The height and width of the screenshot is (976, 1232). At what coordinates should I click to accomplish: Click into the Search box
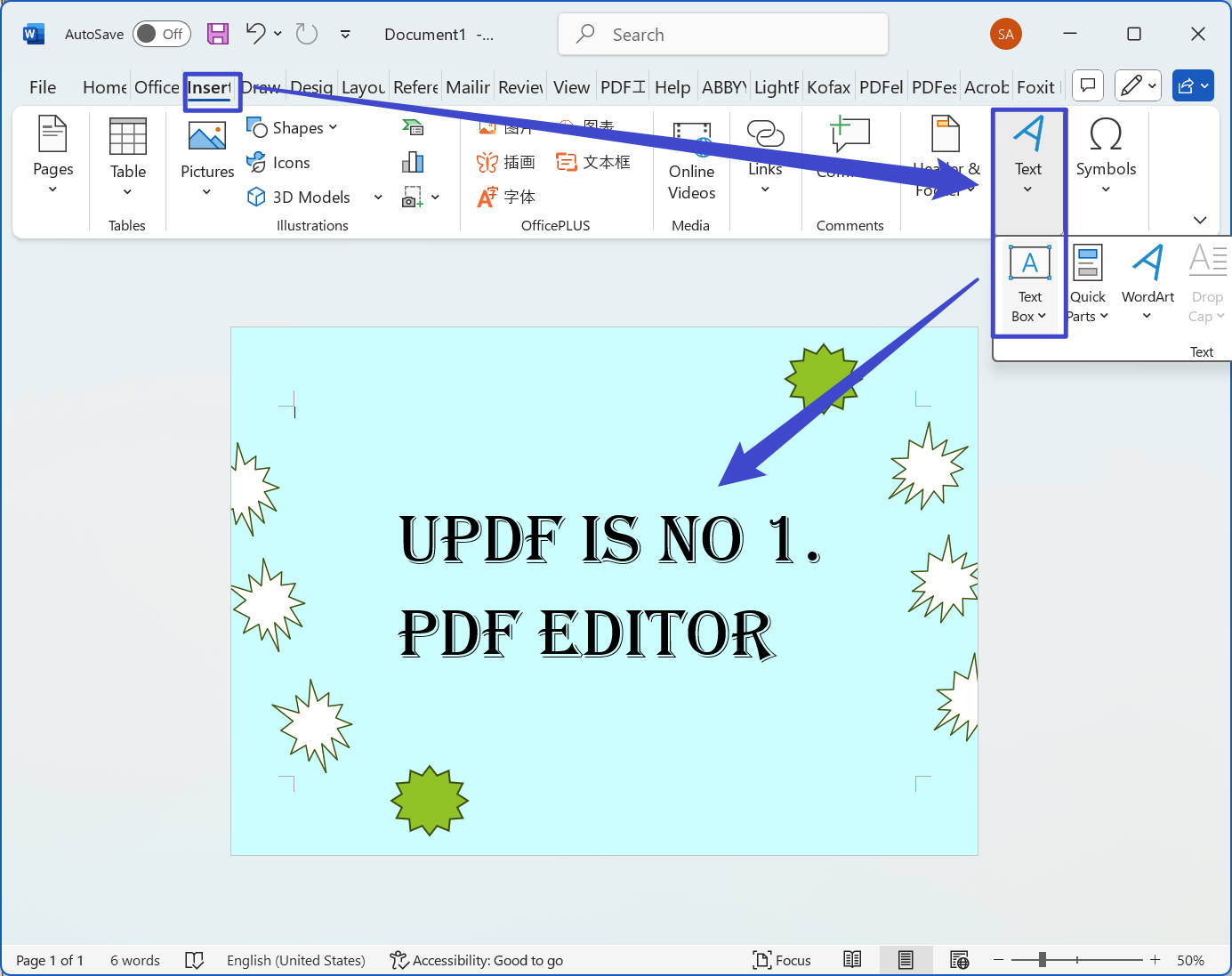pyautogui.click(x=723, y=35)
